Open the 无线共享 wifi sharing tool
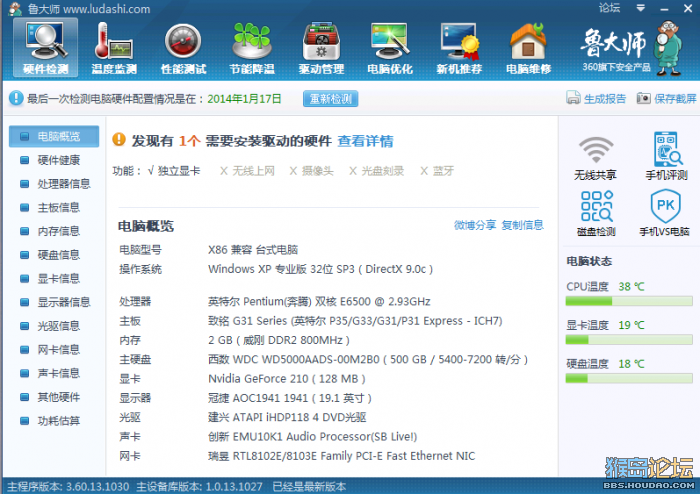 pos(596,157)
